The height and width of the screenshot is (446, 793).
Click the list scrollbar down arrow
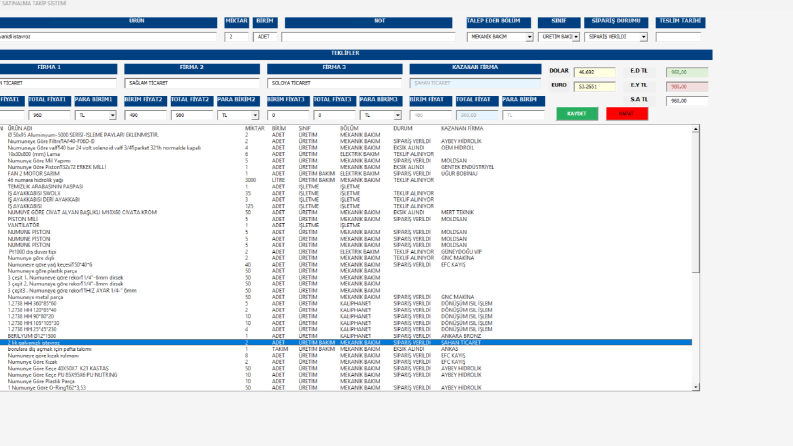pos(696,387)
